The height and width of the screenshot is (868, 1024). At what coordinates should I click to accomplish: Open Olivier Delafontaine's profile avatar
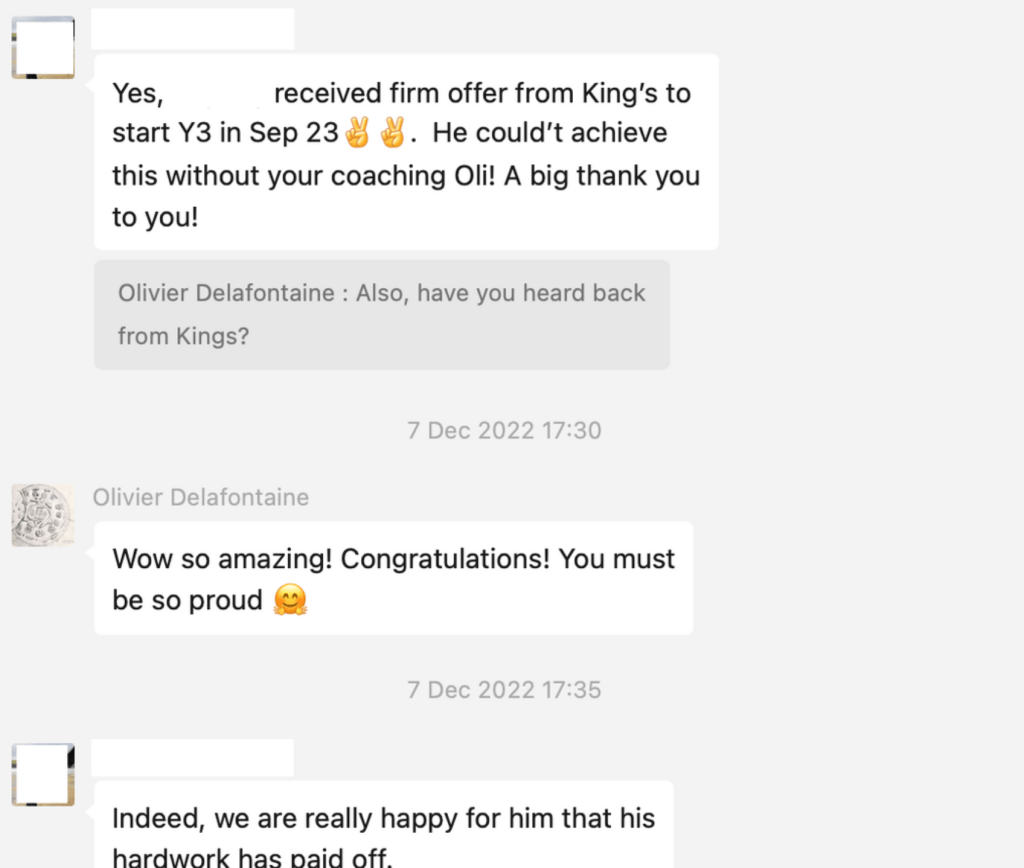42,515
